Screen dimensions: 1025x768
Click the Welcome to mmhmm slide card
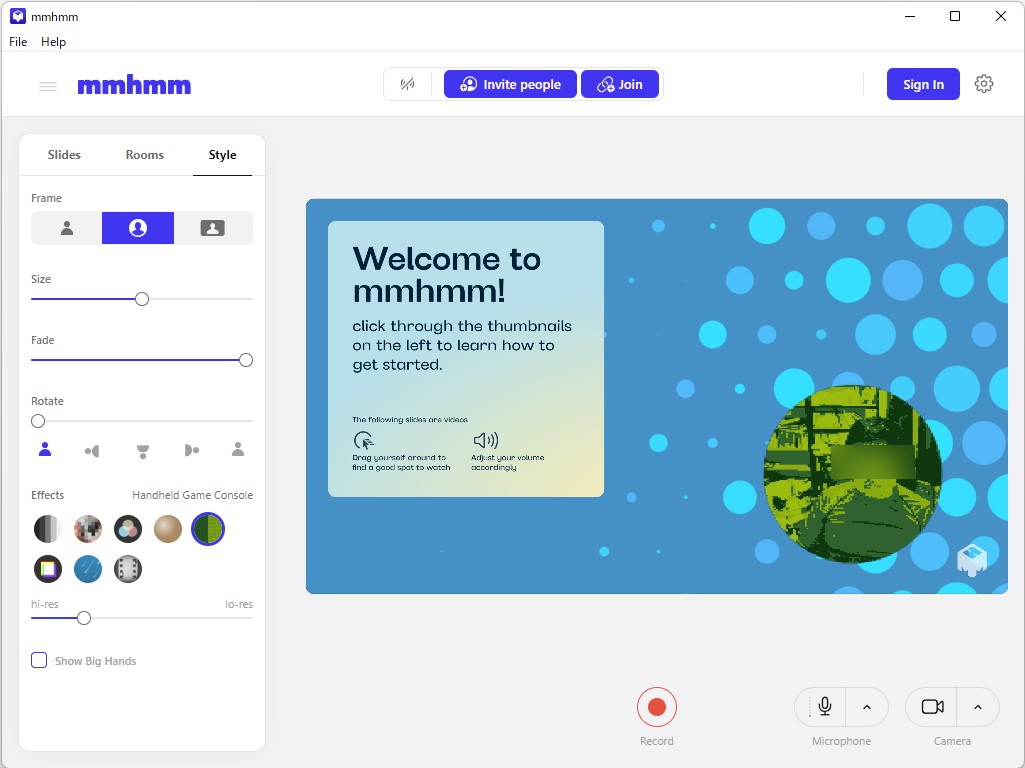tap(465, 359)
